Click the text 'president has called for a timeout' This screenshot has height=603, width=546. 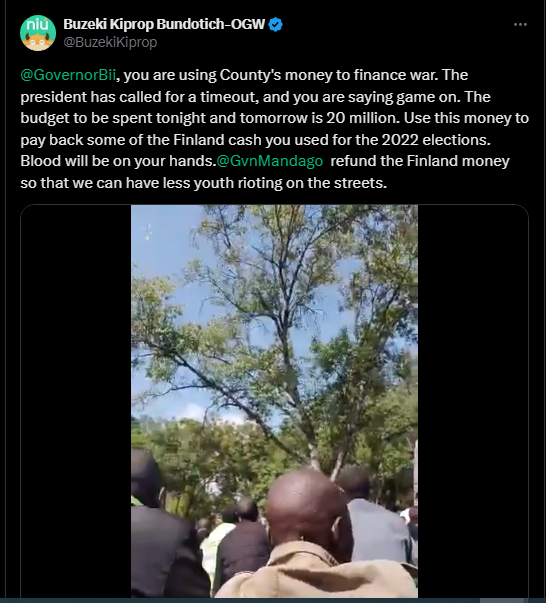[x=139, y=97]
